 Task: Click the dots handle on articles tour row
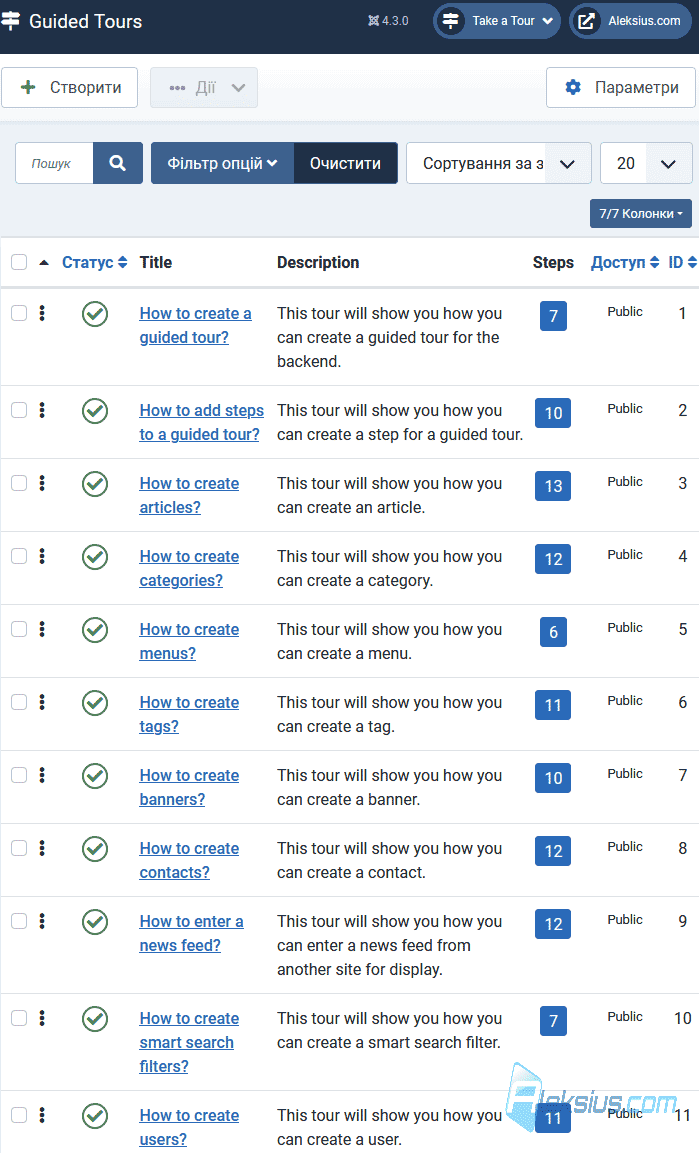coord(42,483)
